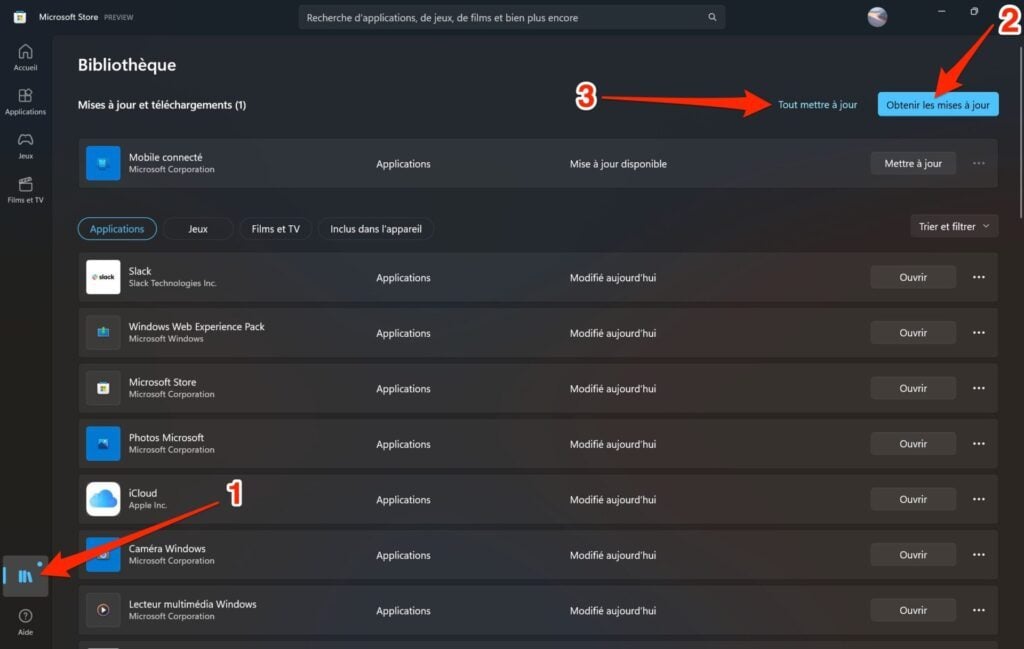Click the Tout mettre à jour link
Viewport: 1024px width, 649px height.
point(817,104)
